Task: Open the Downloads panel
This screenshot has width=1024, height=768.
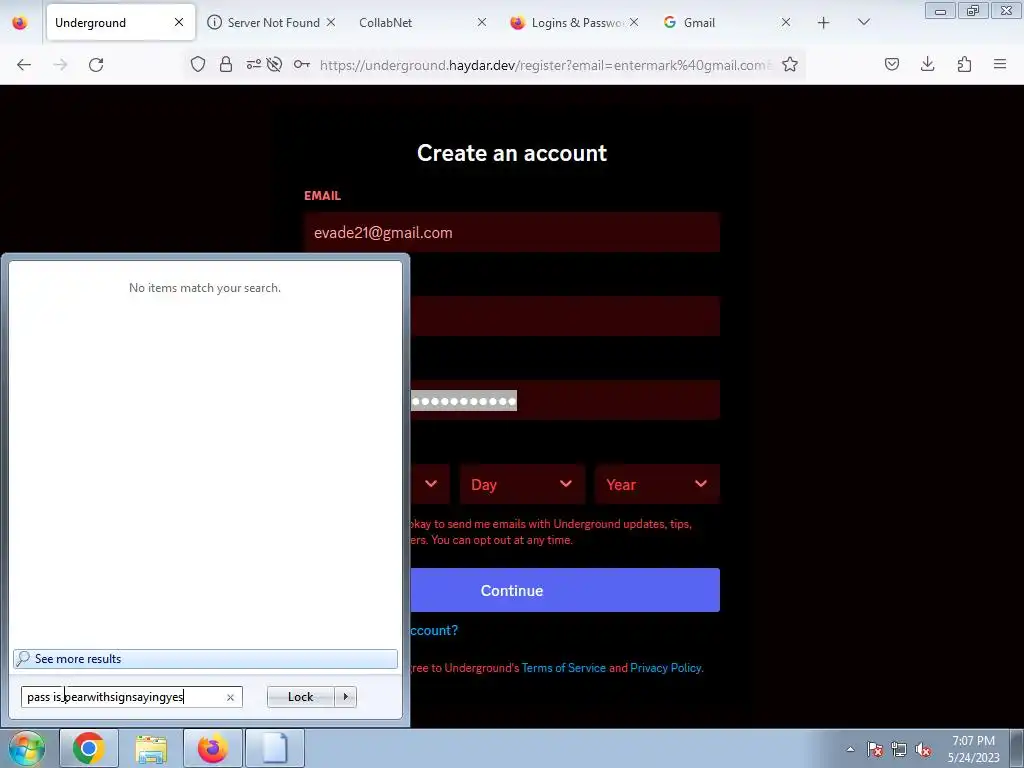Action: pos(927,64)
